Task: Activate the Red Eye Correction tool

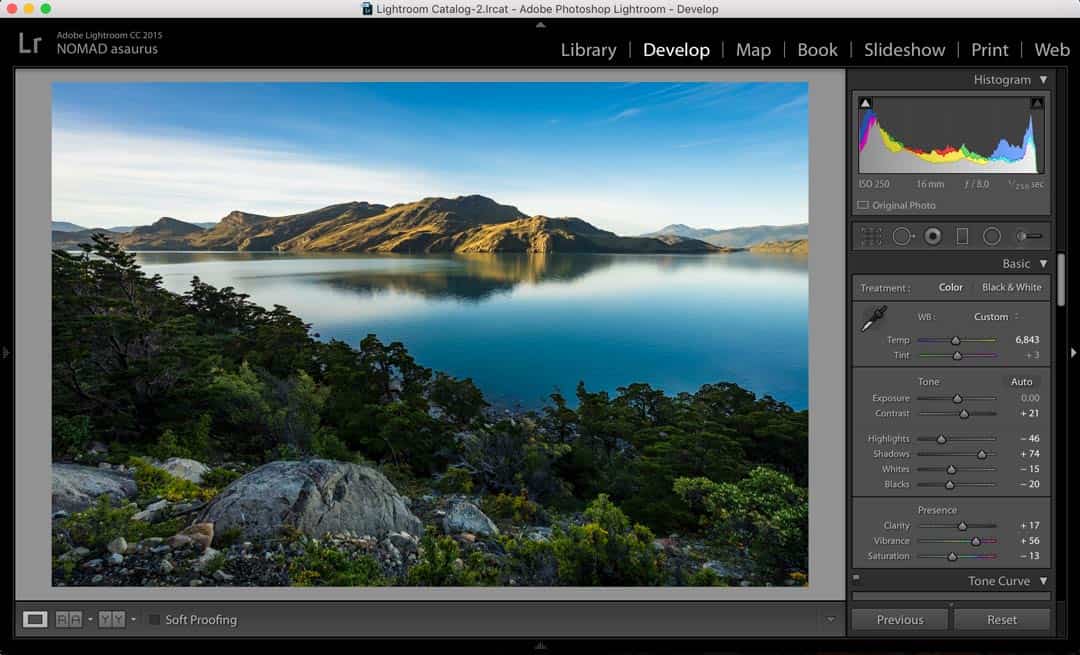Action: click(x=932, y=237)
